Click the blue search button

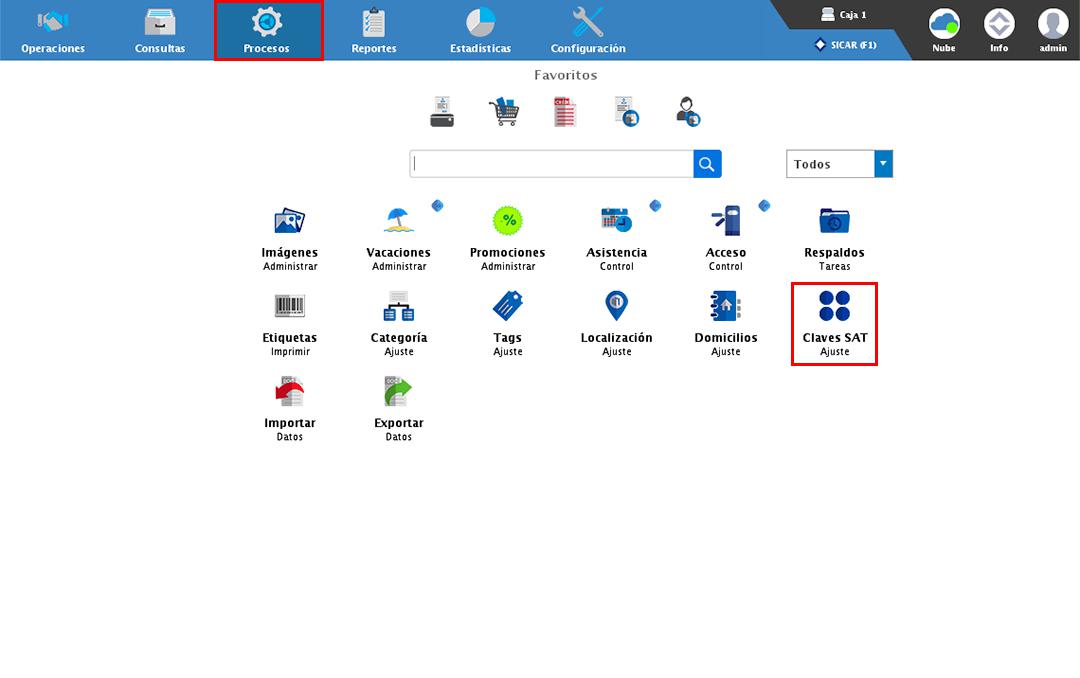coord(707,164)
